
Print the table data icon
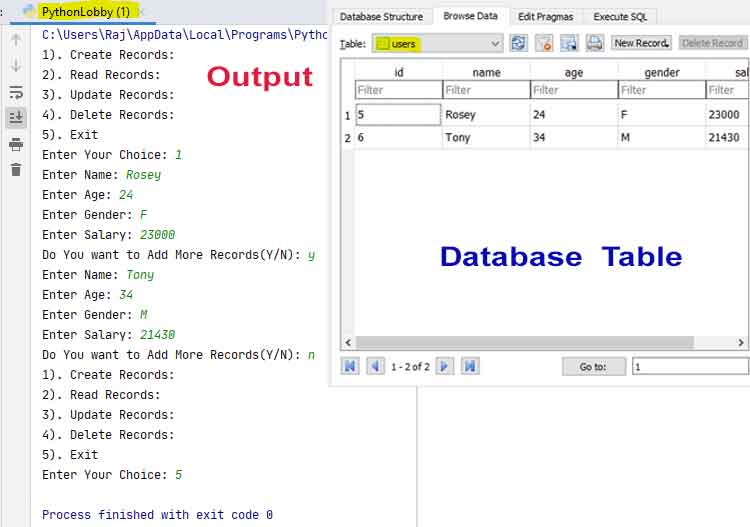click(595, 44)
